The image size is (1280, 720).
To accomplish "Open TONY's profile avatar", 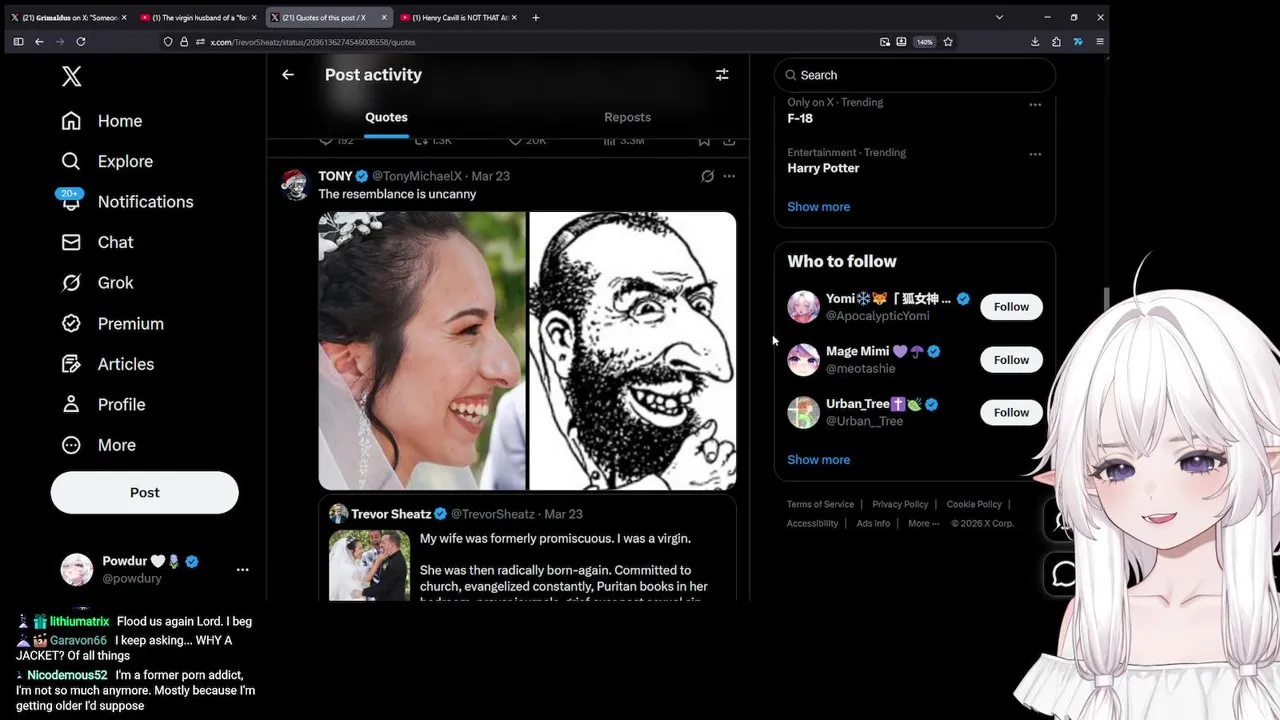I will [294, 185].
